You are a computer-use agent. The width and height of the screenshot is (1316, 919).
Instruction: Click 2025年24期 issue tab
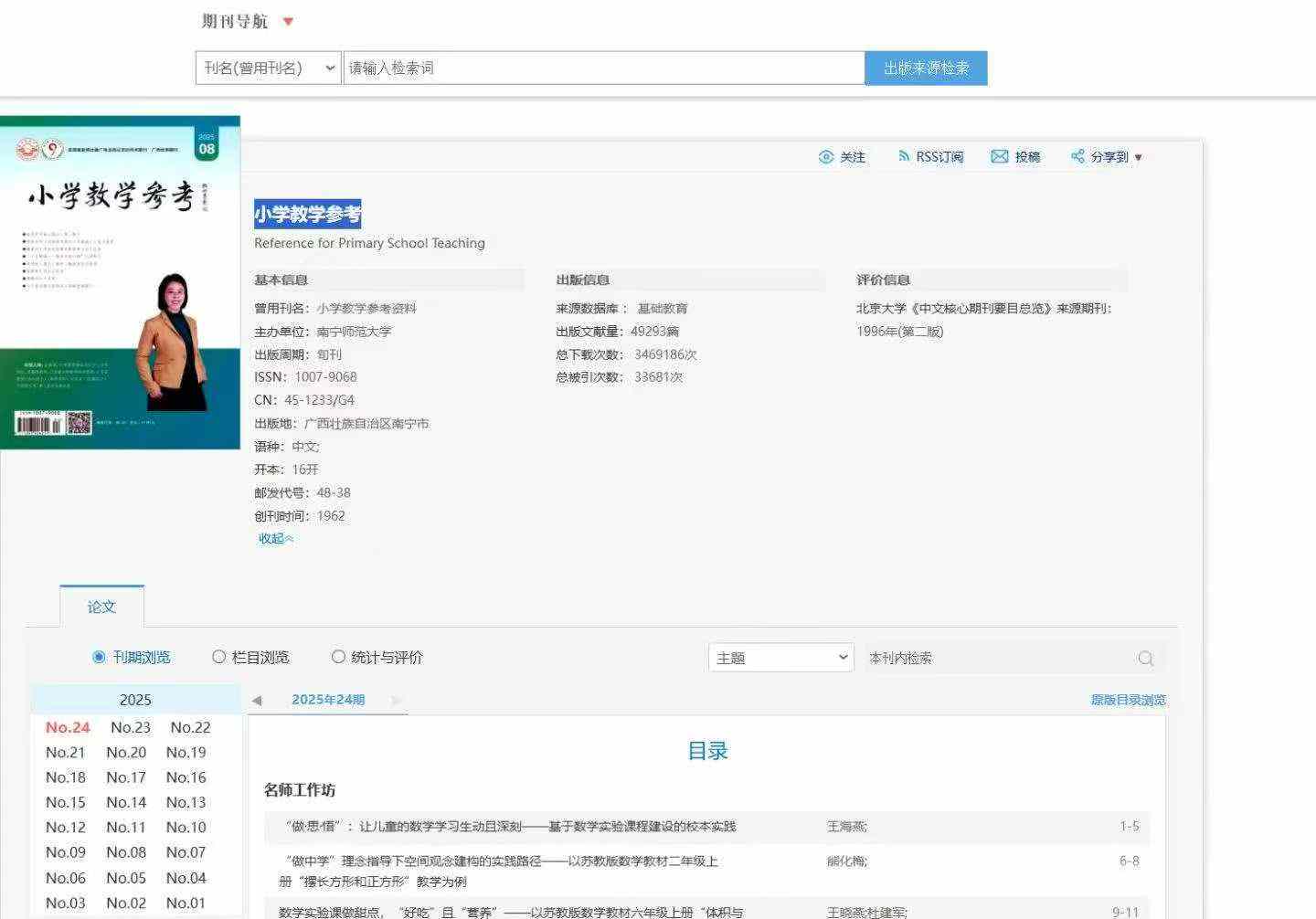328,700
